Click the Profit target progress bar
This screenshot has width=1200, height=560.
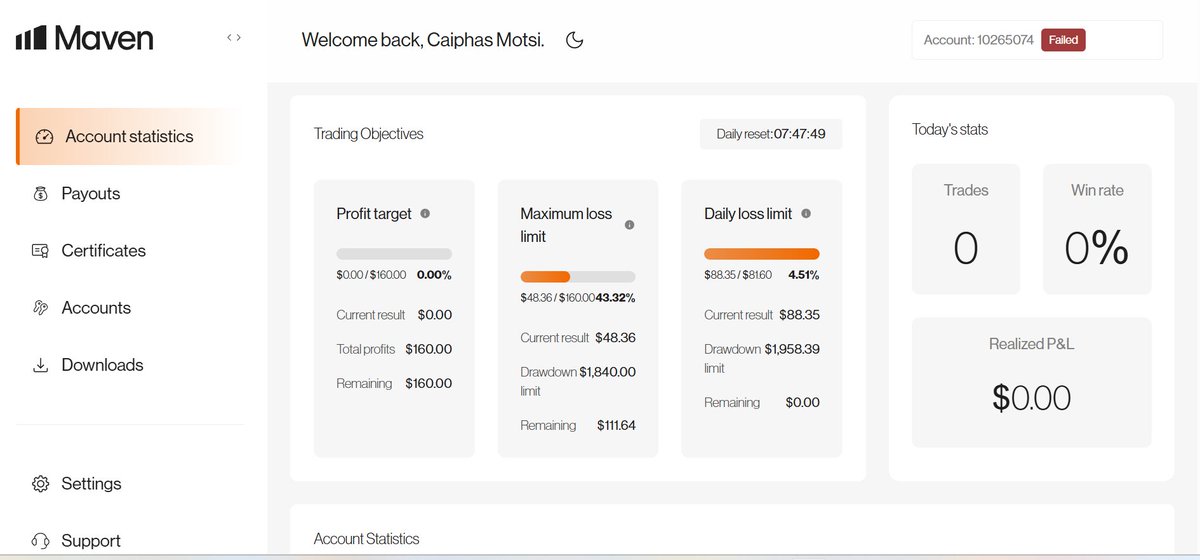click(394, 254)
